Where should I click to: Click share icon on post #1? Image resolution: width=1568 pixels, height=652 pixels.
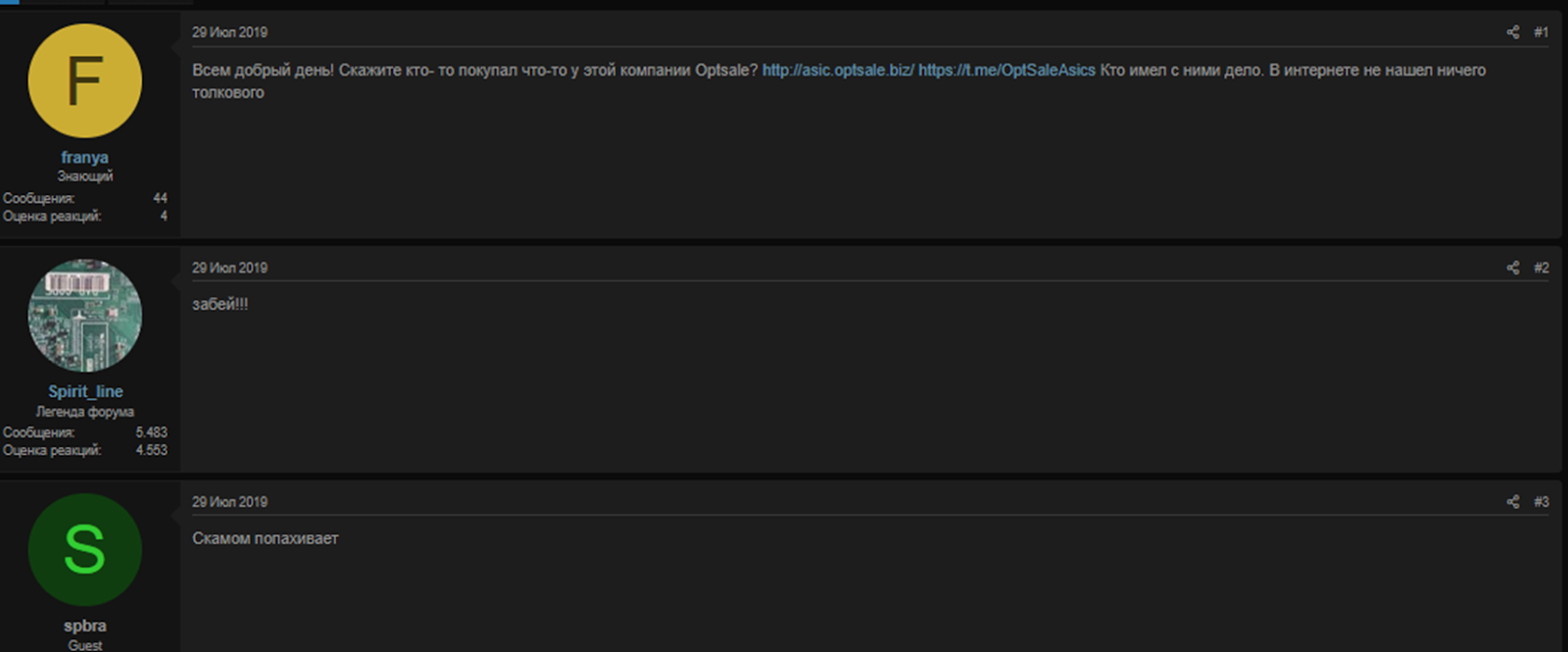pos(1512,32)
